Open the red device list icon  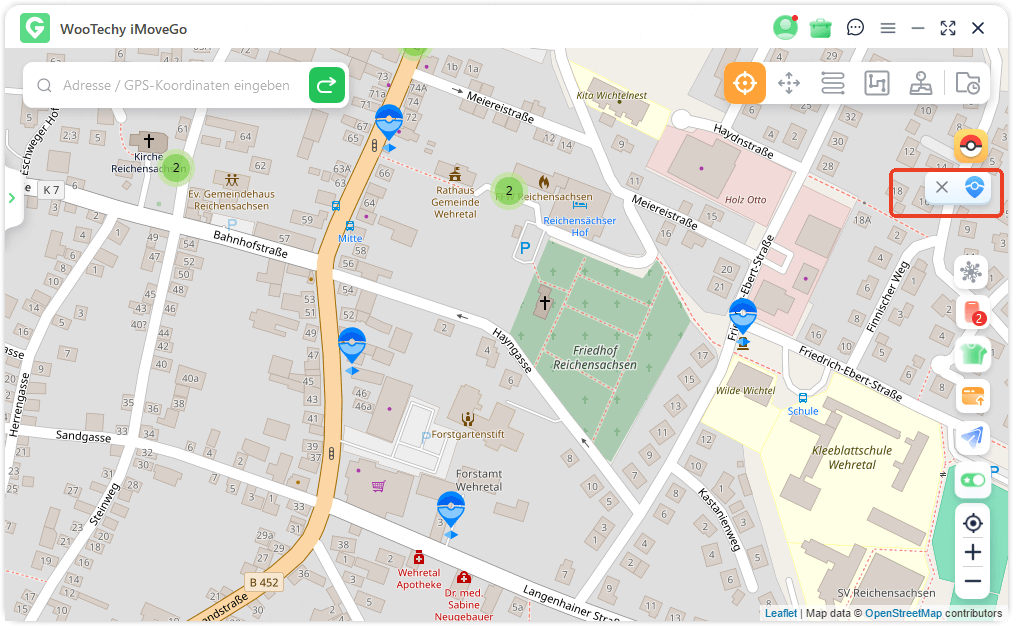971,312
